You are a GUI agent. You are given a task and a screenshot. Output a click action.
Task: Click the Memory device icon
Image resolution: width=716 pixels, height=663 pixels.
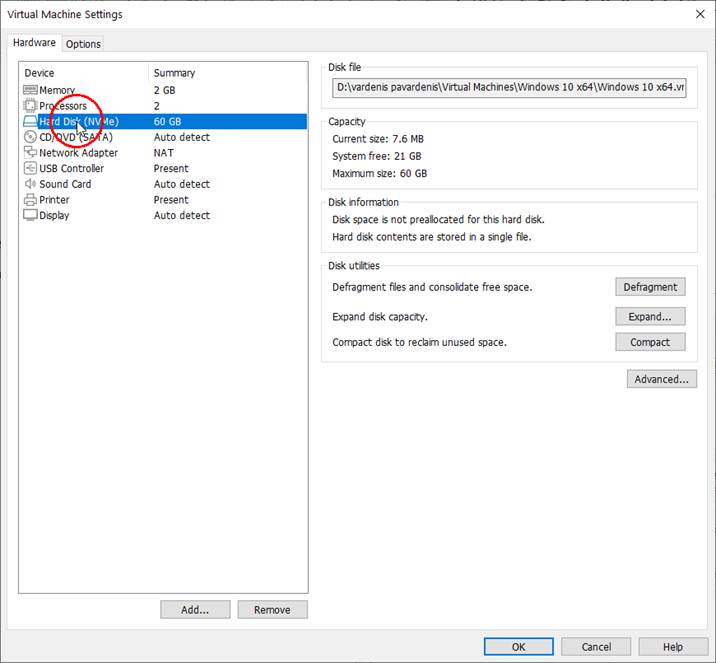pyautogui.click(x=30, y=90)
